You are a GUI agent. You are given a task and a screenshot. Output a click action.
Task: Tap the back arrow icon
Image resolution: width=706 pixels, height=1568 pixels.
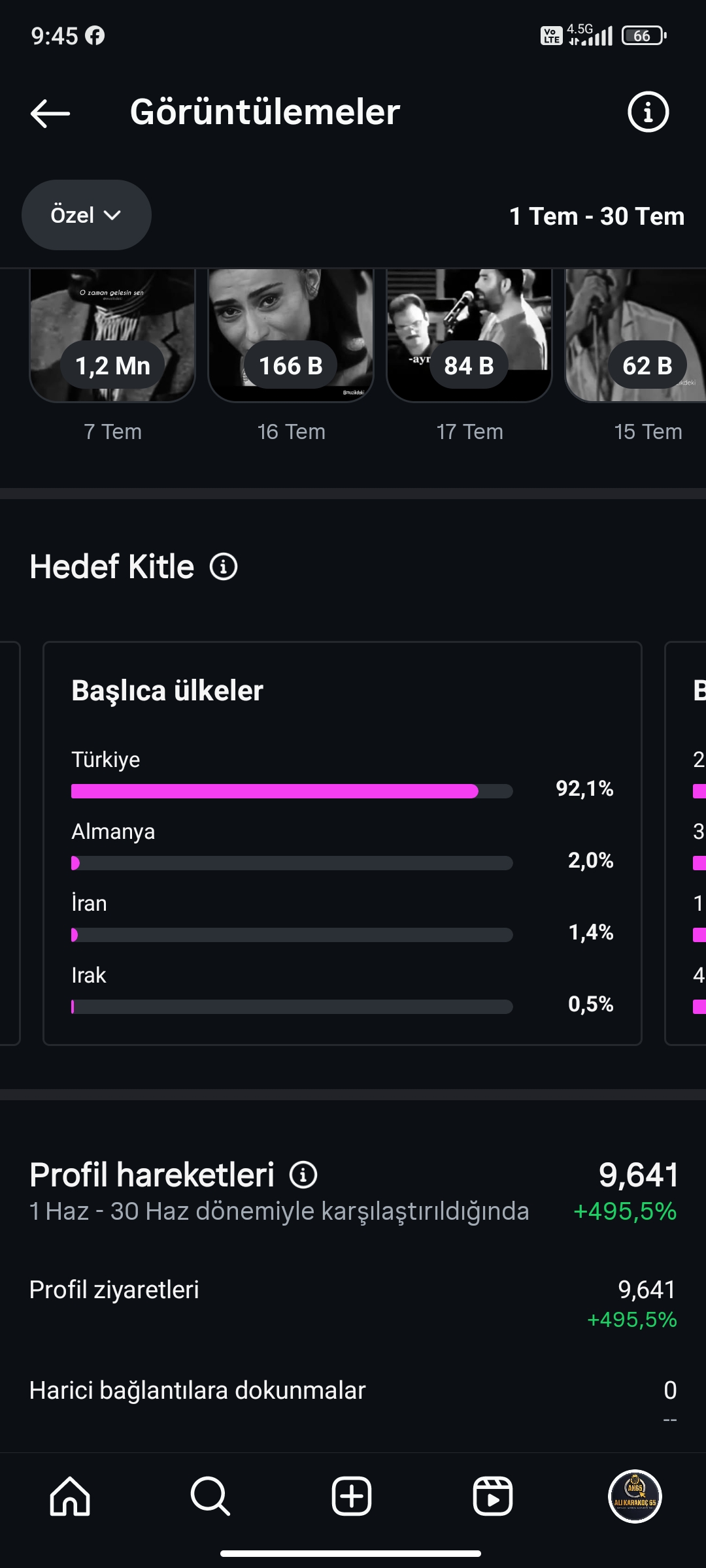pyautogui.click(x=50, y=113)
